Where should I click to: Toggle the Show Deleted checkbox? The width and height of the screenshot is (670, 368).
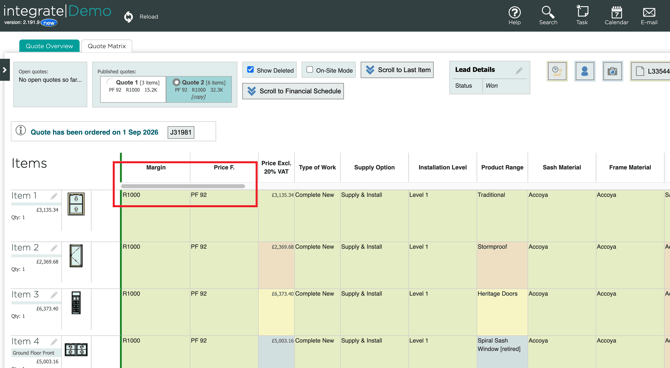pos(250,70)
